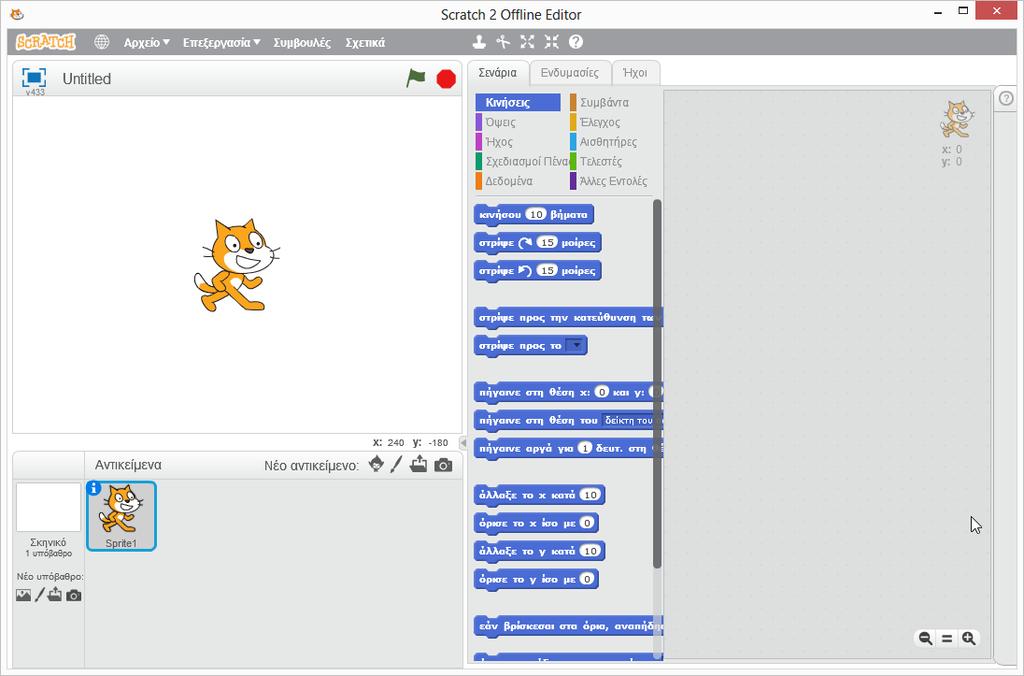Collapse the stage using the side arrow
The width and height of the screenshot is (1024, 676).
[463, 443]
